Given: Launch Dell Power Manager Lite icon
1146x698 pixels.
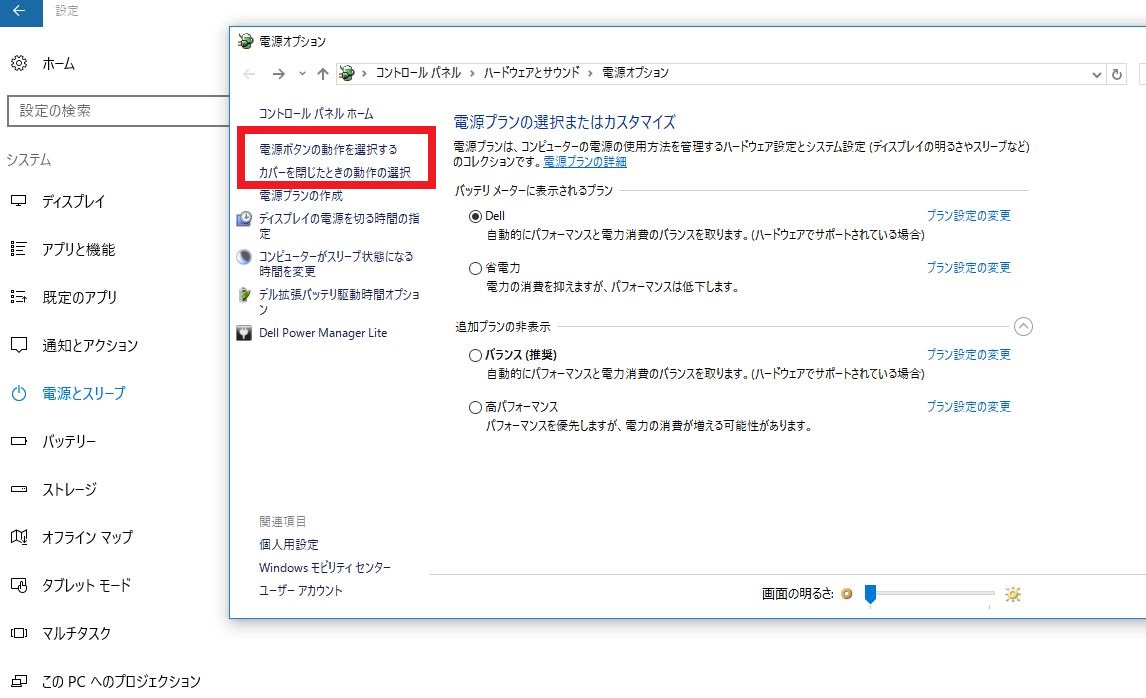Looking at the screenshot, I should [x=243, y=332].
